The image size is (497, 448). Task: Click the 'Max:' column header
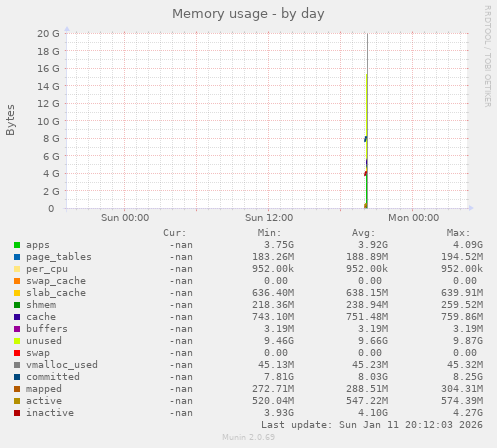point(458,233)
